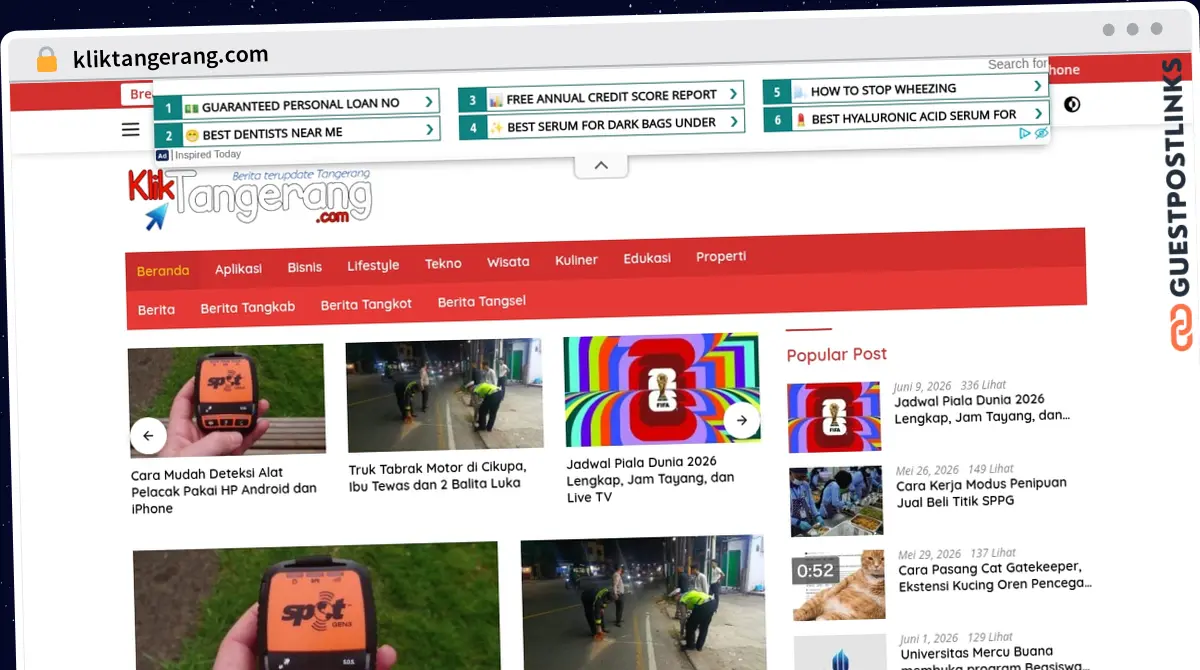Click the kliktangerang.com address text

170,57
